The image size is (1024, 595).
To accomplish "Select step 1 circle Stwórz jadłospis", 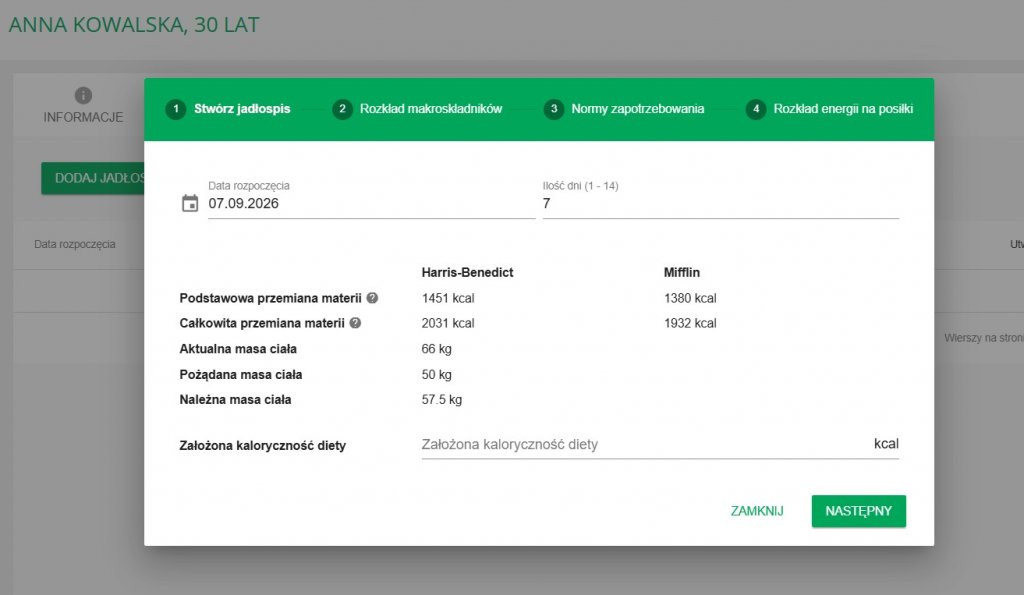I will tap(176, 109).
